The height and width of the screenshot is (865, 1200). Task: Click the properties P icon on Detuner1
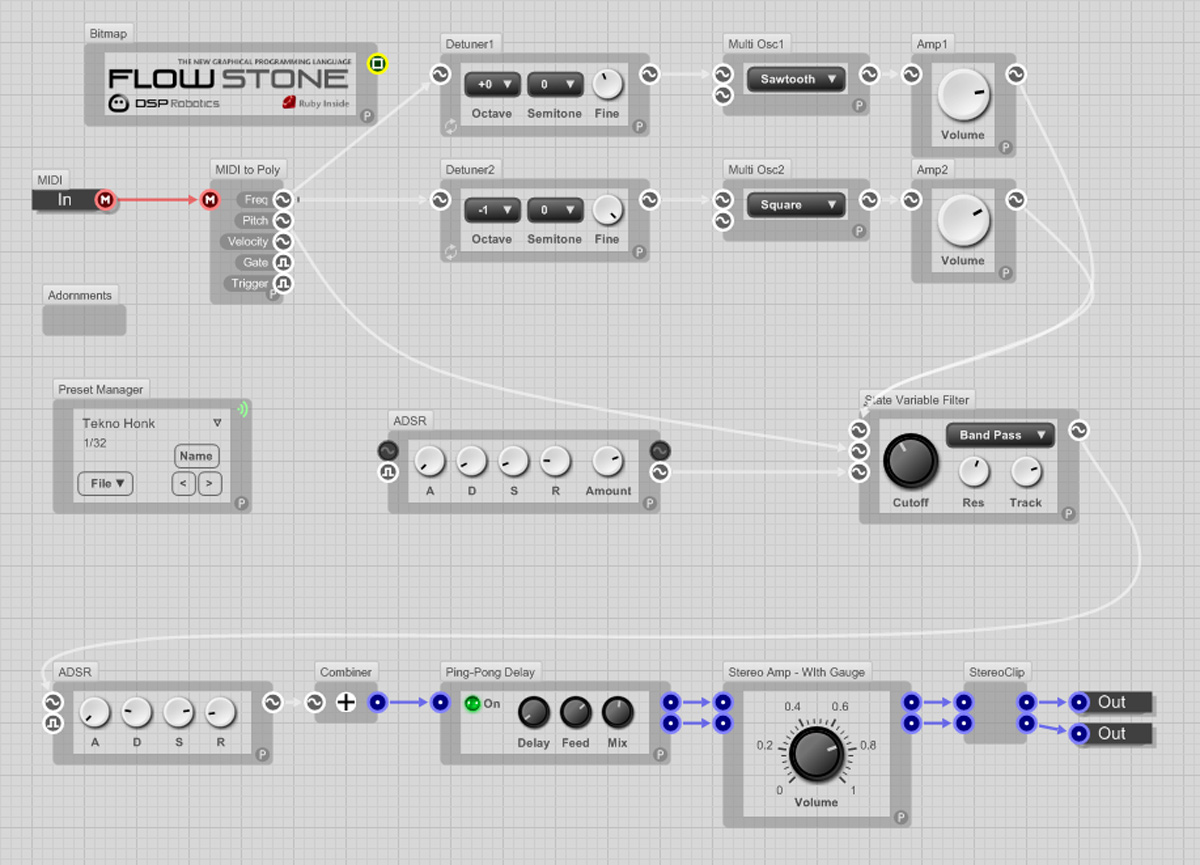point(639,127)
